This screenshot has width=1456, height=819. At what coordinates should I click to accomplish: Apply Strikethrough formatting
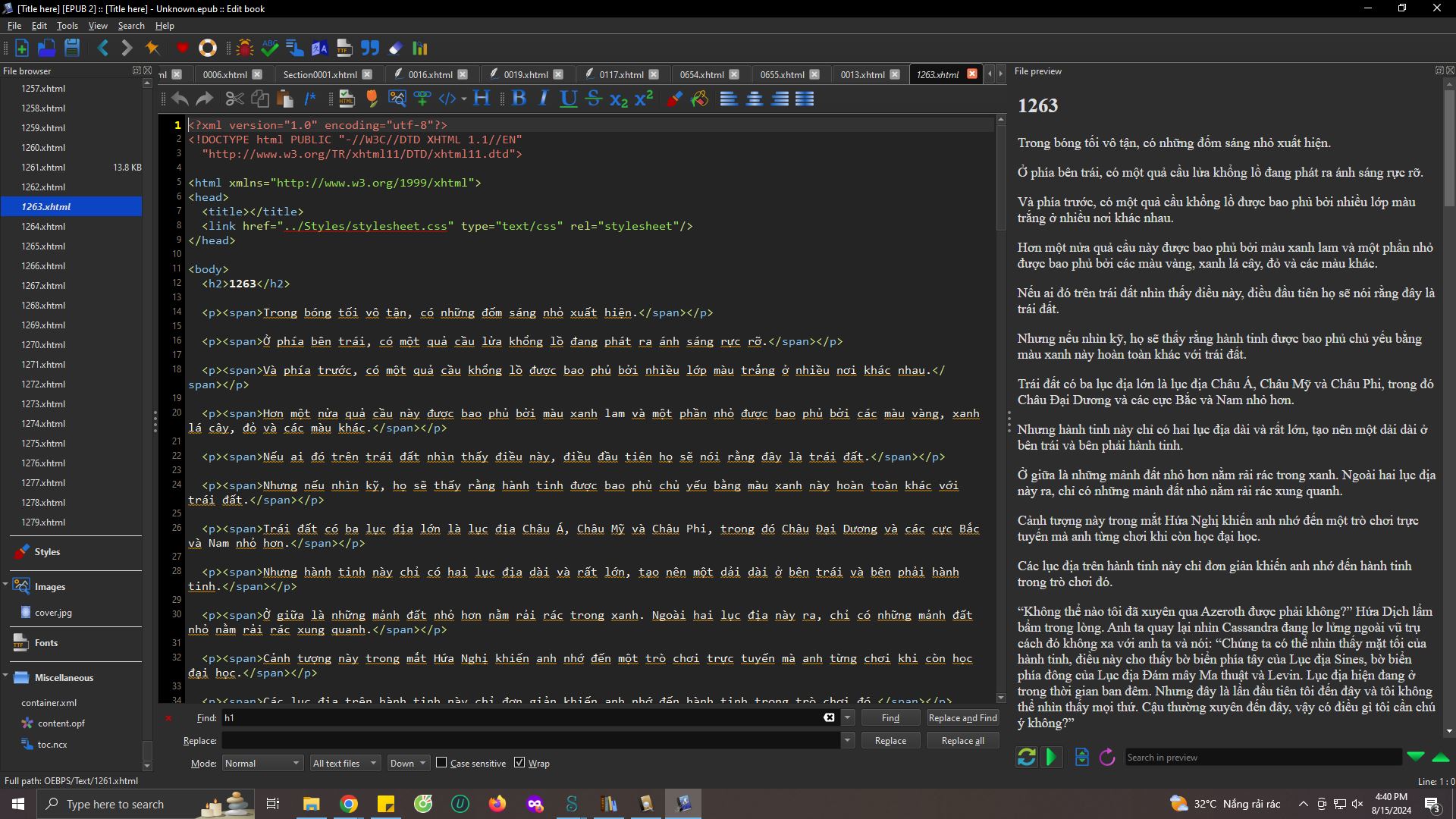594,99
